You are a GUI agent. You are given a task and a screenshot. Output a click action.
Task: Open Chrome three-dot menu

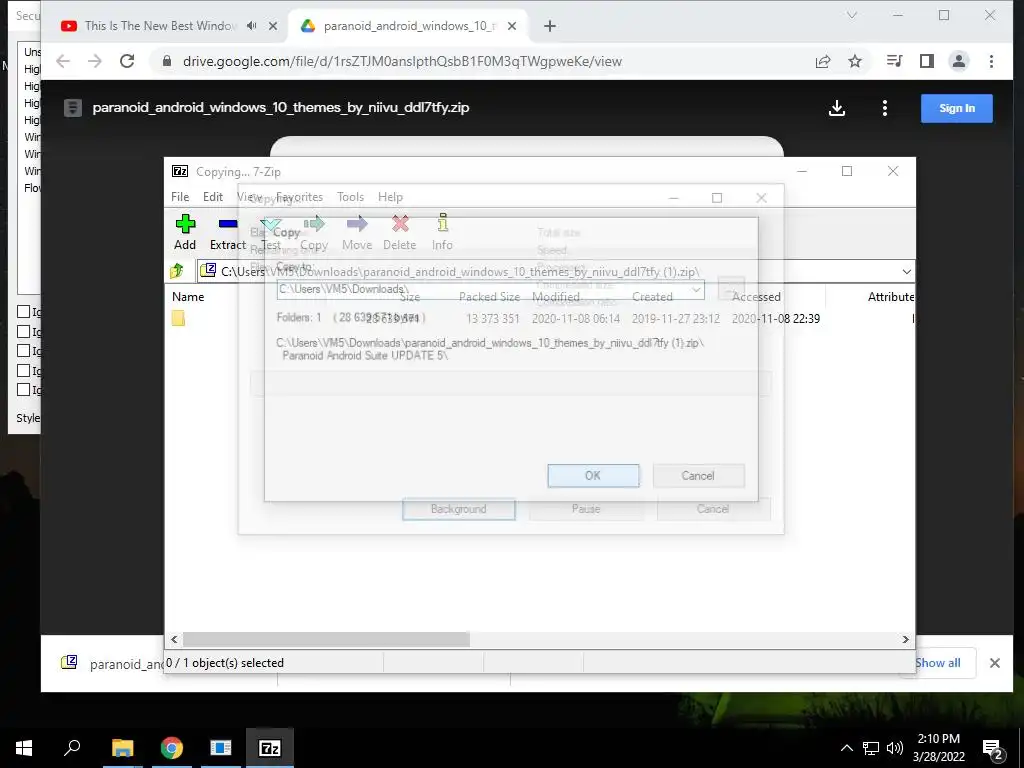(991, 61)
